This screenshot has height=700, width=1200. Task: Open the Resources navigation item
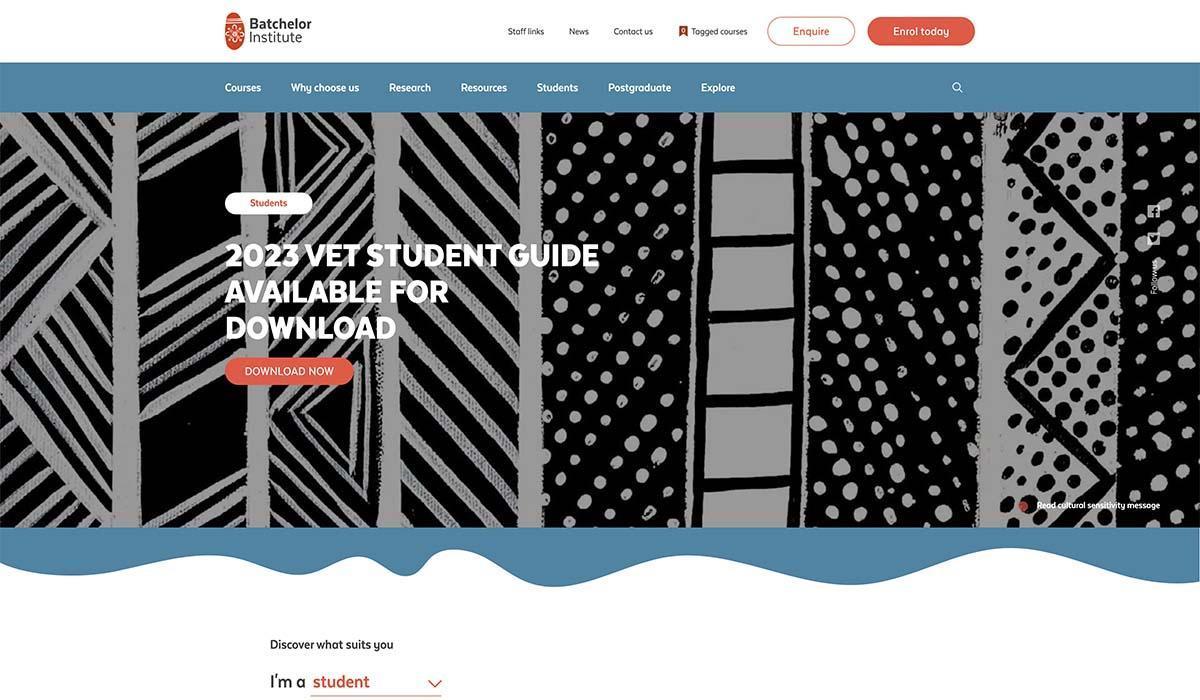click(484, 88)
